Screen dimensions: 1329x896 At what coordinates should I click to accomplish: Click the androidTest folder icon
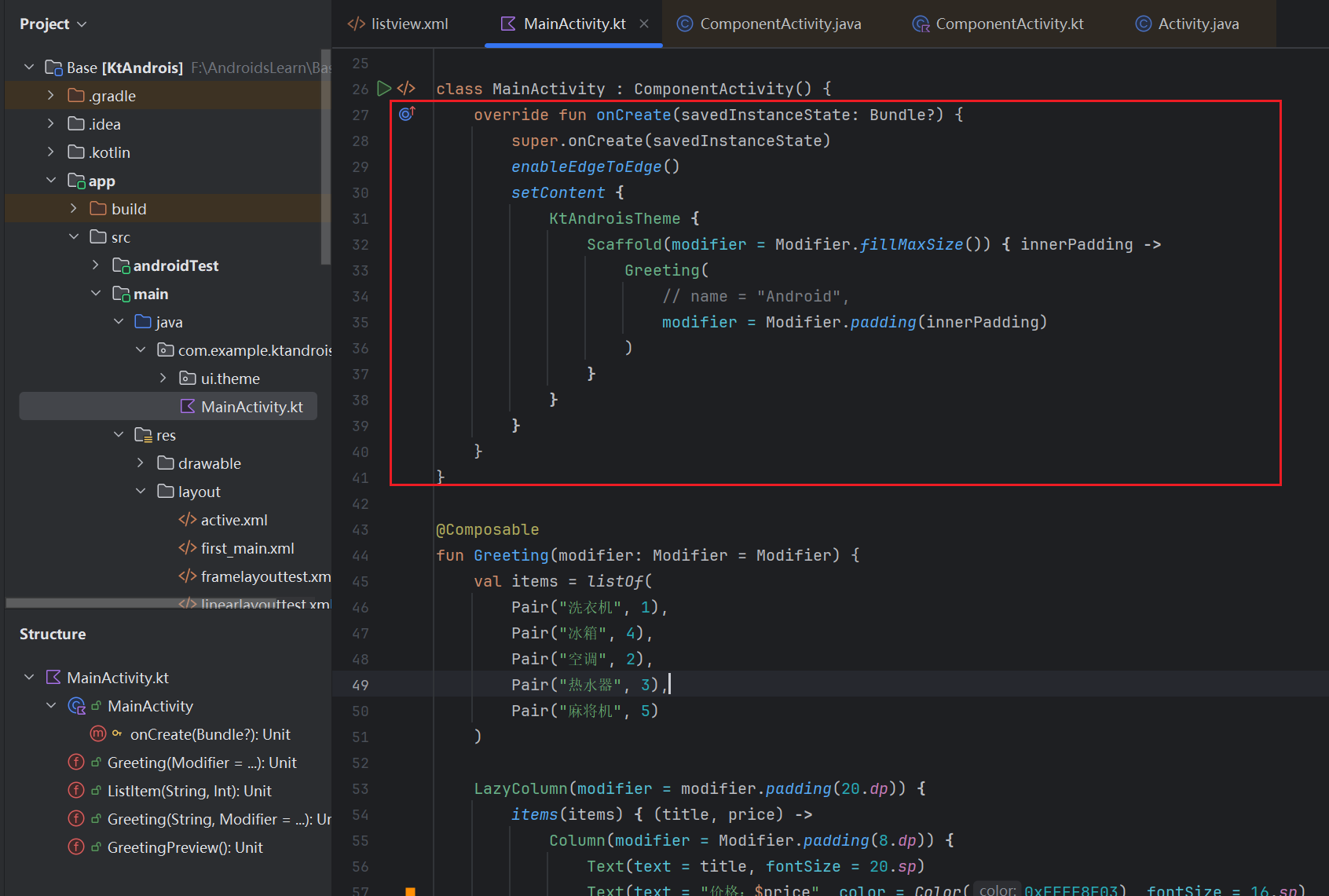[x=121, y=265]
